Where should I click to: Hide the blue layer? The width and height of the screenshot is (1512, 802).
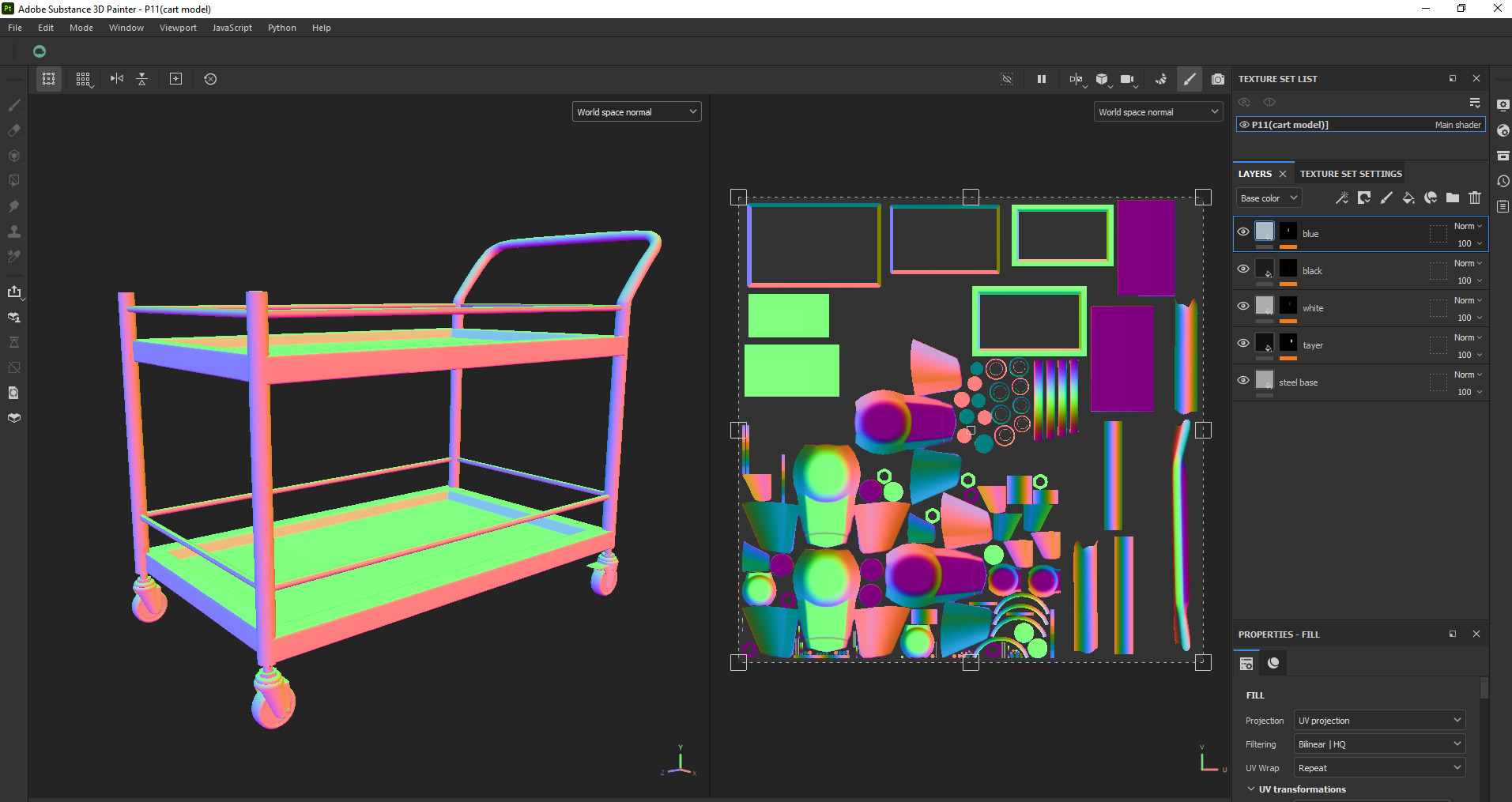1243,232
